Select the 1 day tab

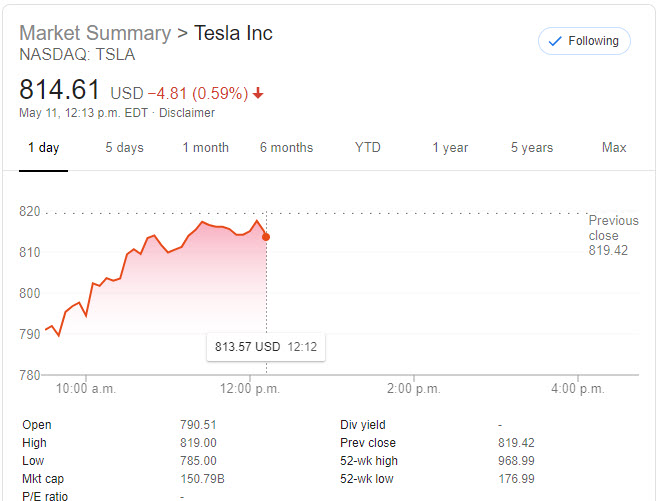pos(43,148)
